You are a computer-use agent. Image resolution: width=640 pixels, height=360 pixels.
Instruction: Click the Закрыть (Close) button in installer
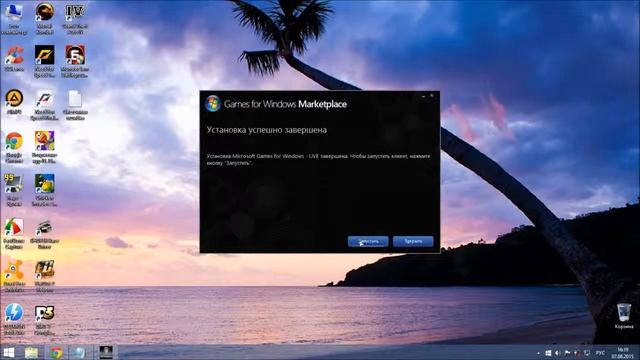413,242
